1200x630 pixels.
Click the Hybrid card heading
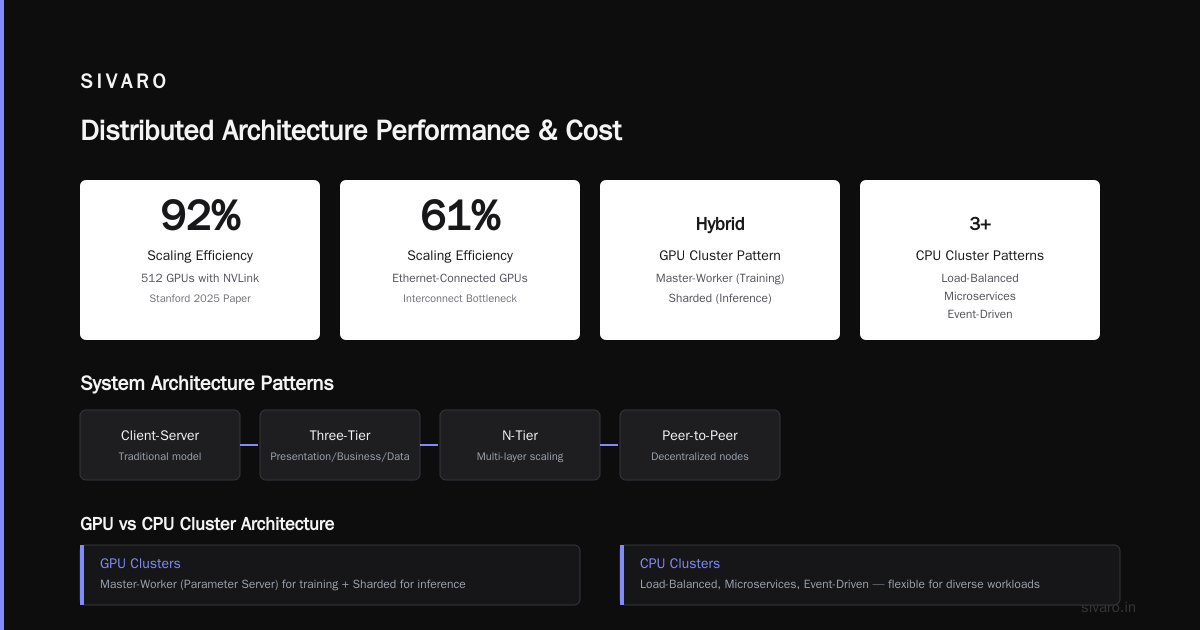pyautogui.click(x=720, y=224)
